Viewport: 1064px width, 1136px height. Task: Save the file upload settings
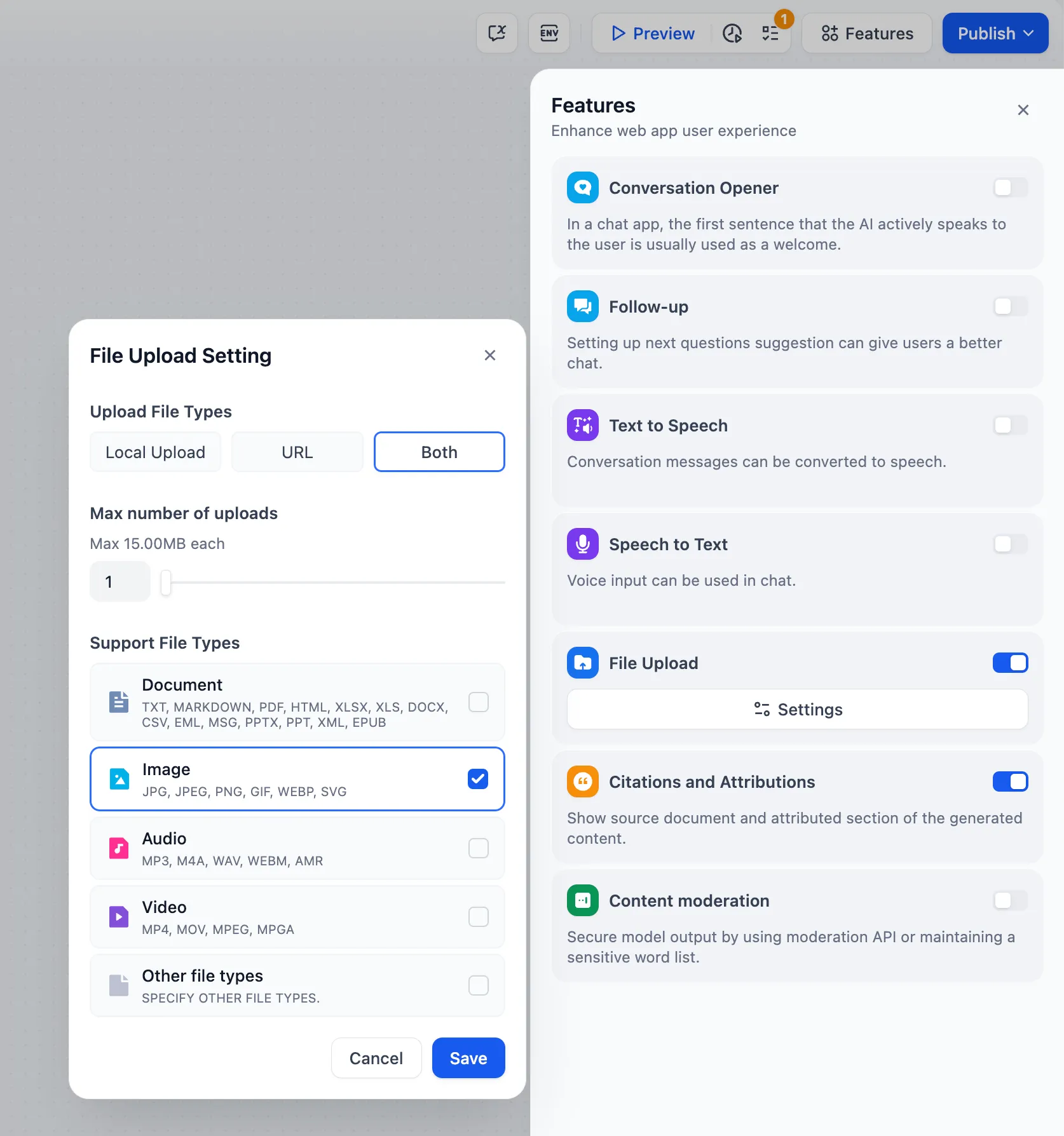point(468,1058)
